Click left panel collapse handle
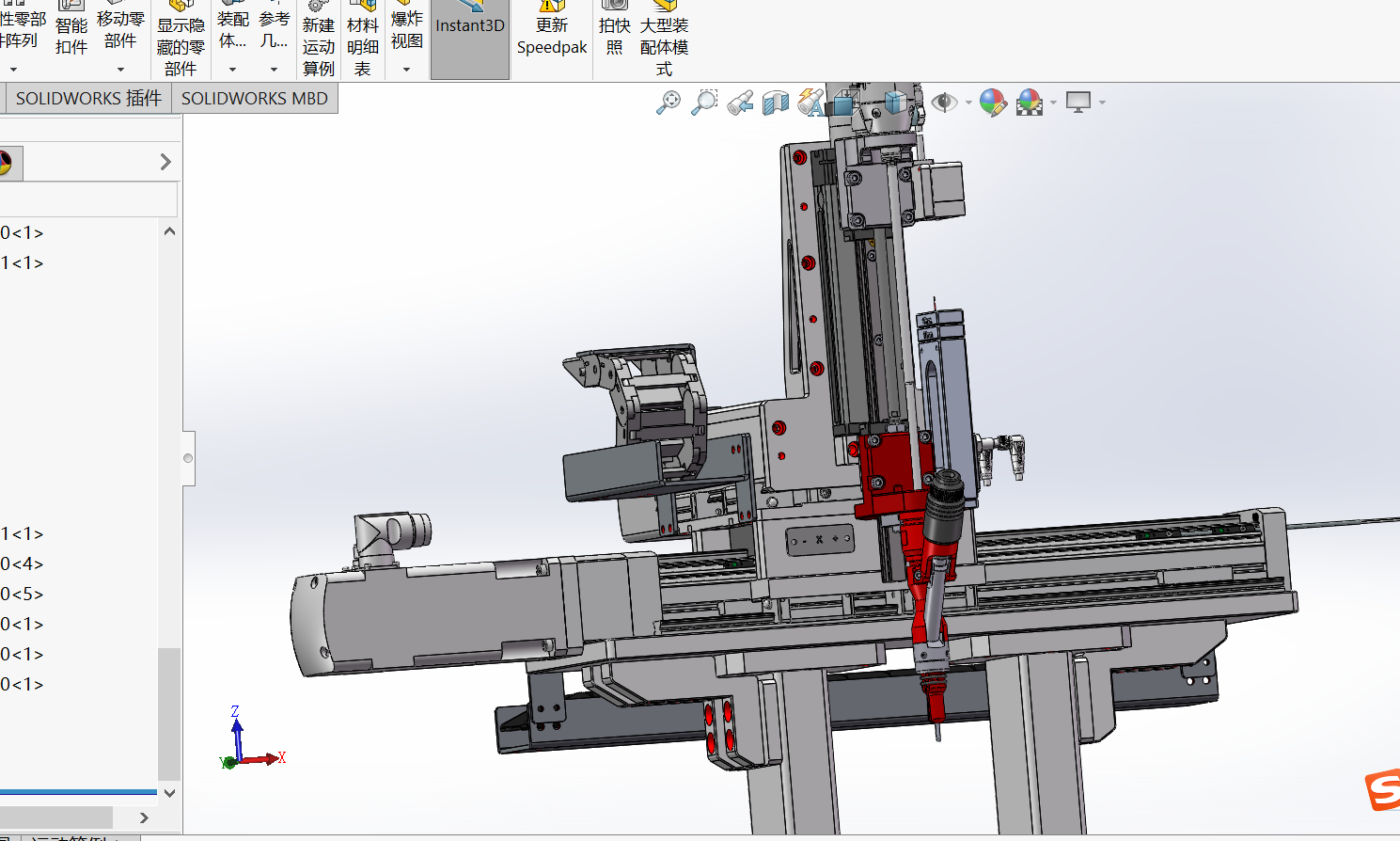 coord(189,458)
